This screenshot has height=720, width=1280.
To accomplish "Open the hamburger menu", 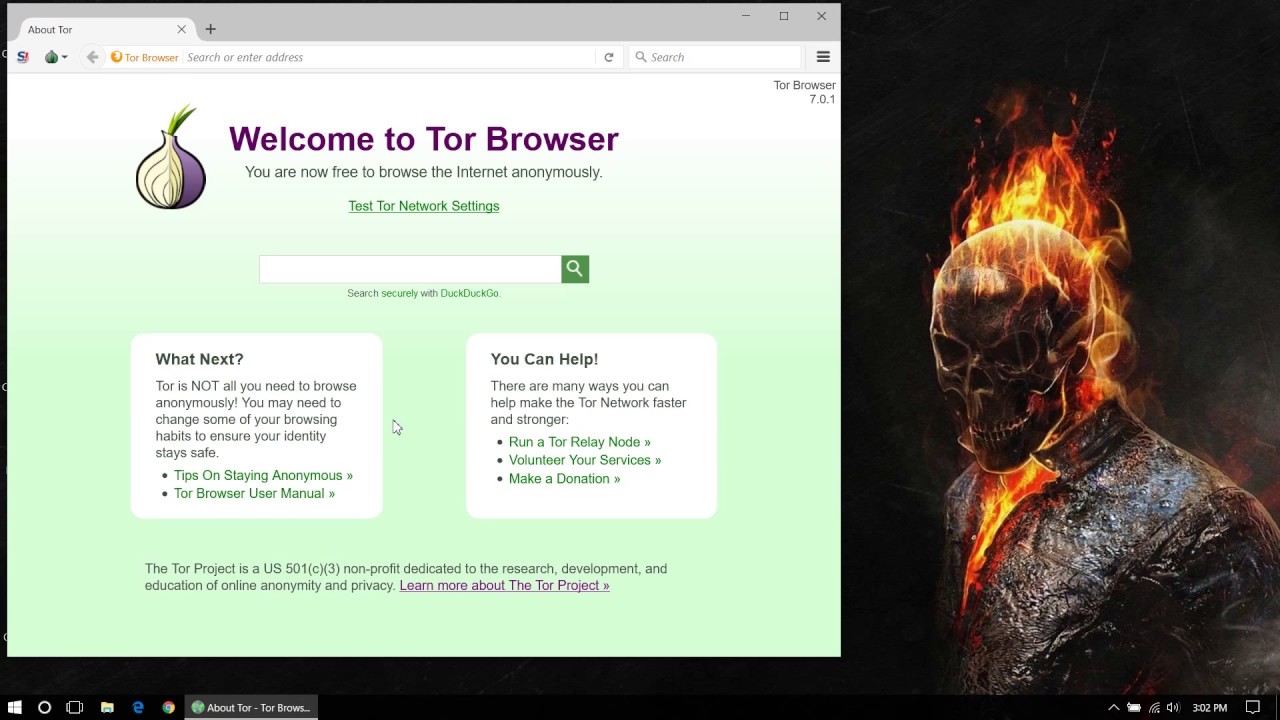I will pos(823,57).
